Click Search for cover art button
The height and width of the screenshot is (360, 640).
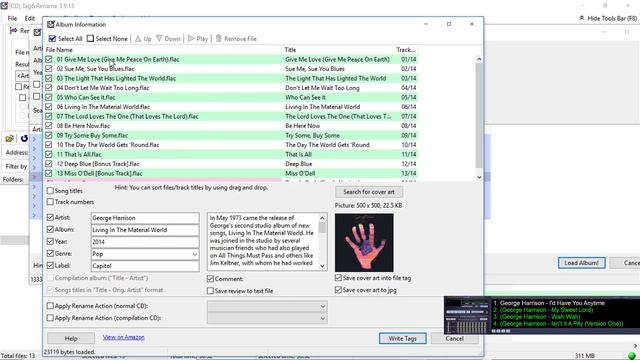coord(369,192)
